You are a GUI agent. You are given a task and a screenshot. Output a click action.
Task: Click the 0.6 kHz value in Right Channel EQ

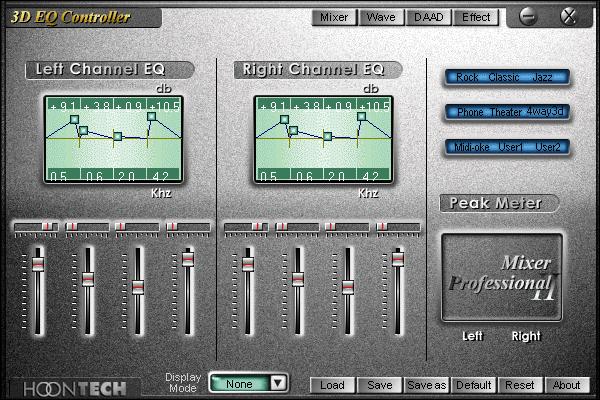pyautogui.click(x=307, y=174)
